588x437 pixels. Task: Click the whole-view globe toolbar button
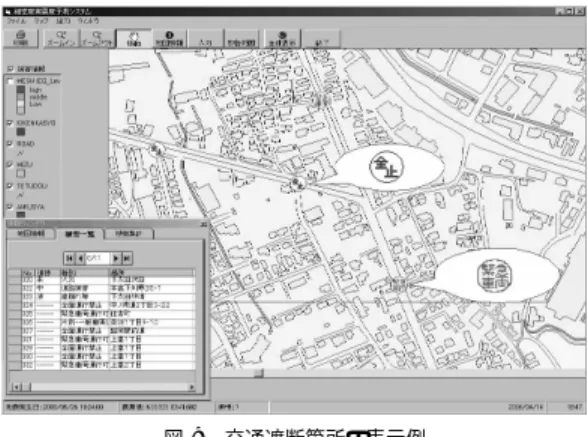[x=282, y=38]
